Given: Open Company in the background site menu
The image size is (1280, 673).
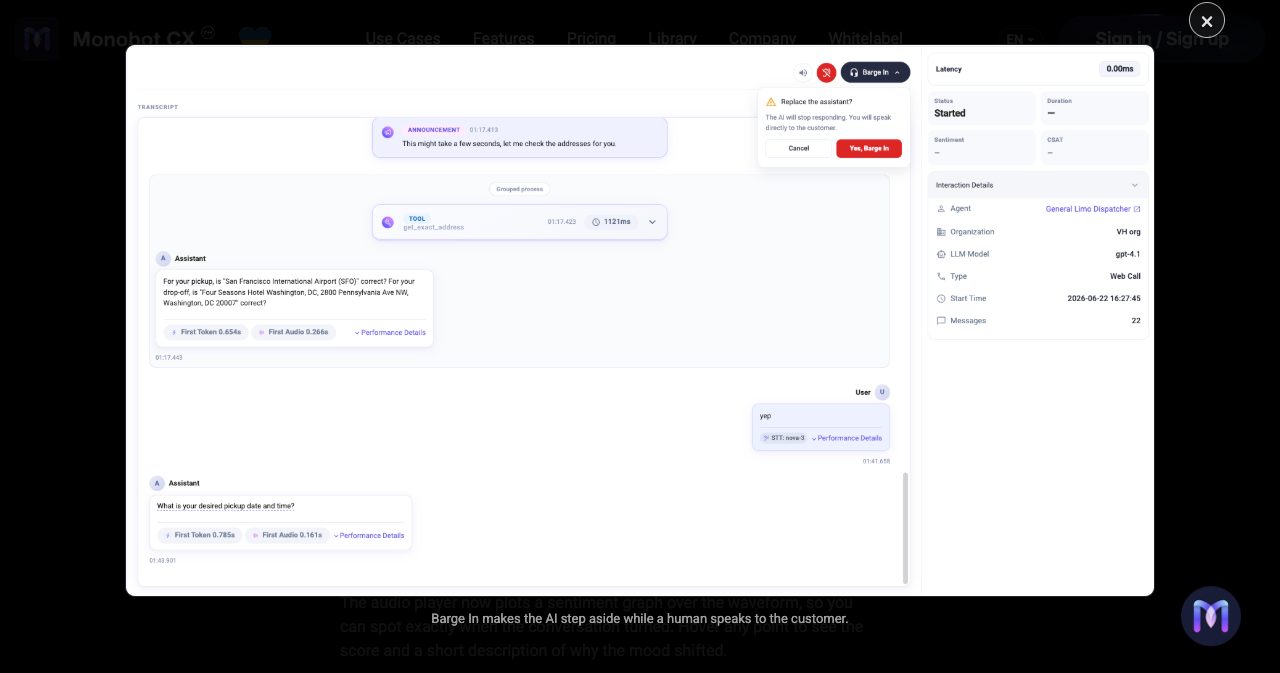Looking at the screenshot, I should 762,39.
